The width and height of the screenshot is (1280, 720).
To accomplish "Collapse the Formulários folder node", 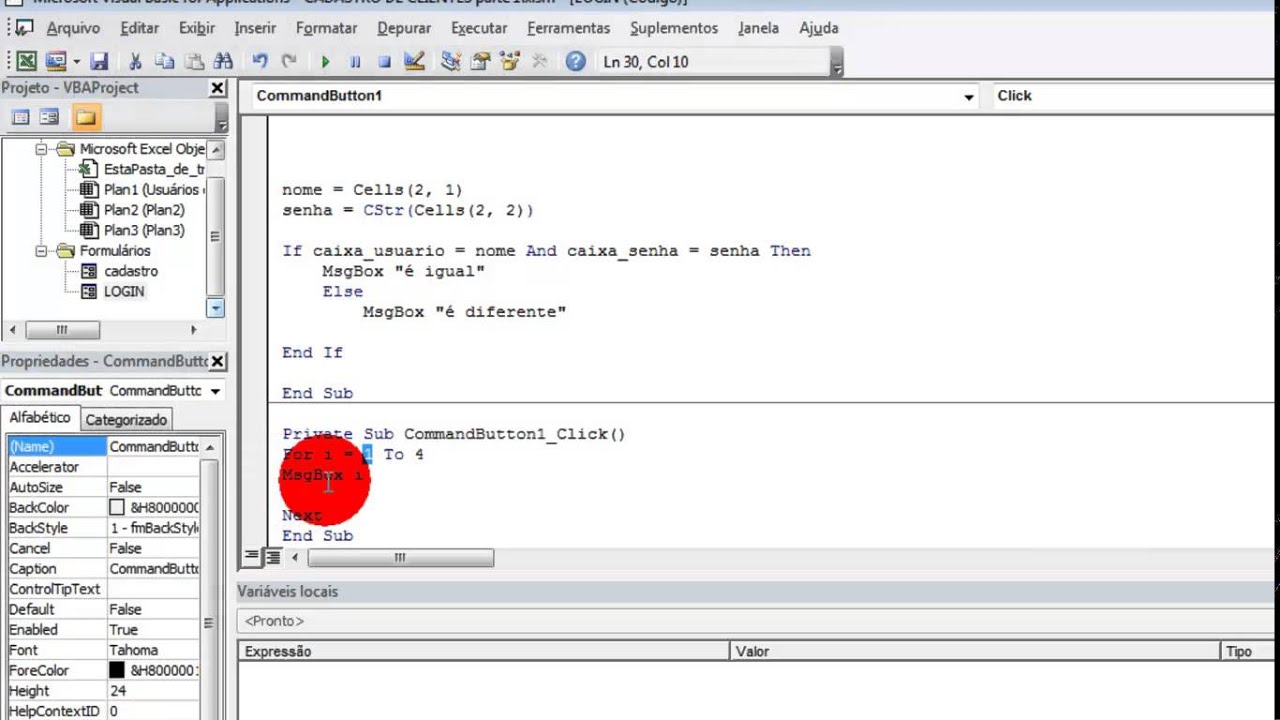I will 42,251.
